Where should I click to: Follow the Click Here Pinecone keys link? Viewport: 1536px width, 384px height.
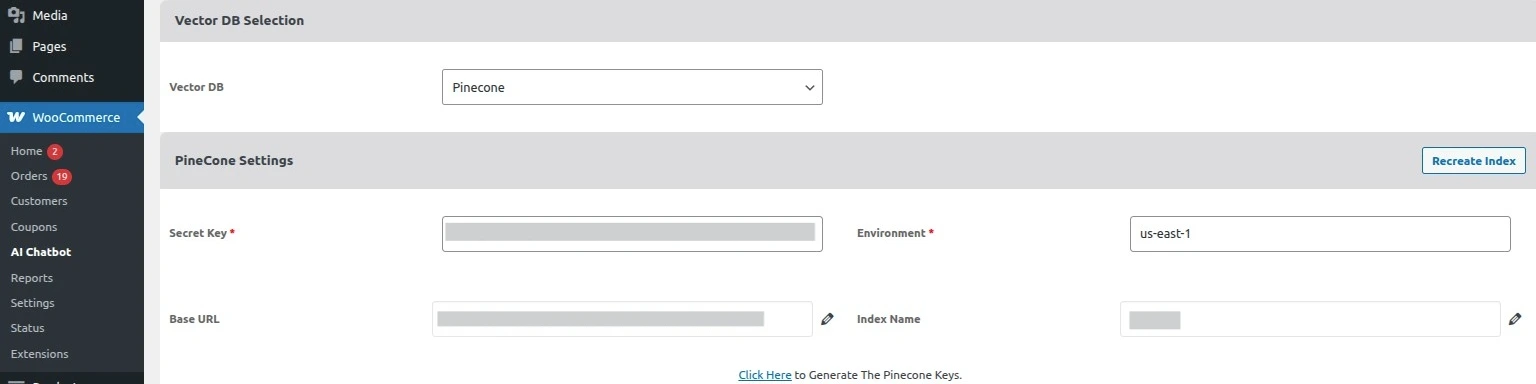coord(765,375)
